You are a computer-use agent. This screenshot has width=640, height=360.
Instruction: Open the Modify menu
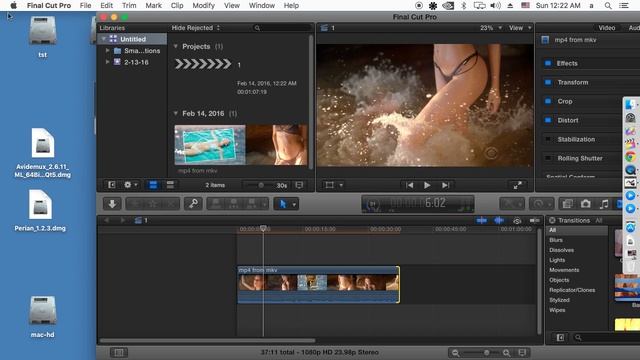point(203,5)
